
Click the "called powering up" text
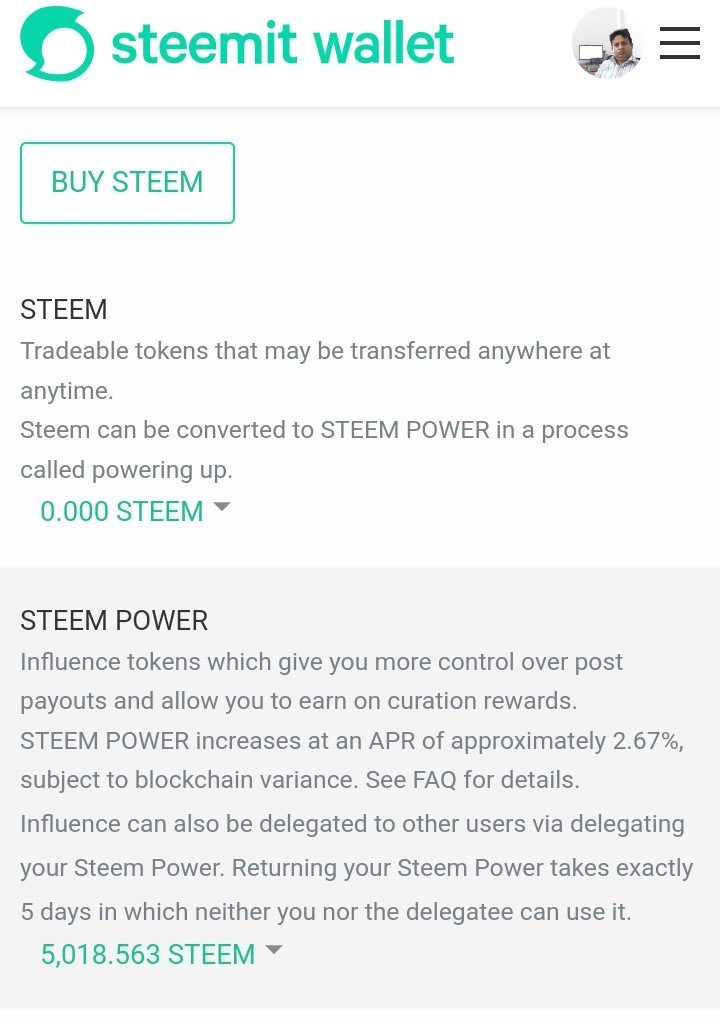pyautogui.click(x=125, y=470)
